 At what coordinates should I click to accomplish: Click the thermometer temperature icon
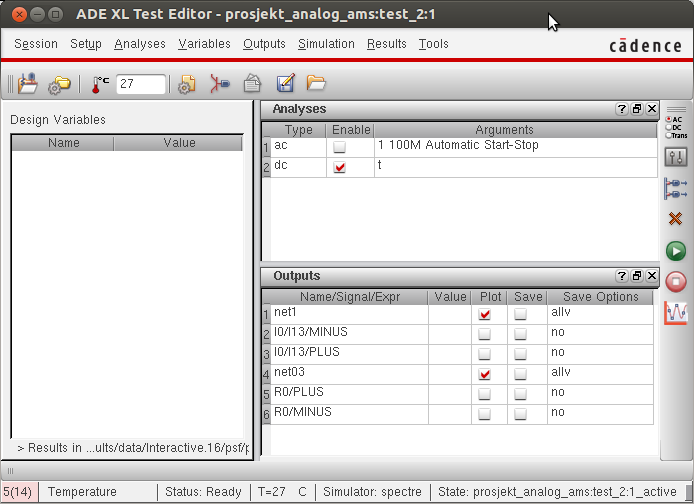[x=100, y=84]
